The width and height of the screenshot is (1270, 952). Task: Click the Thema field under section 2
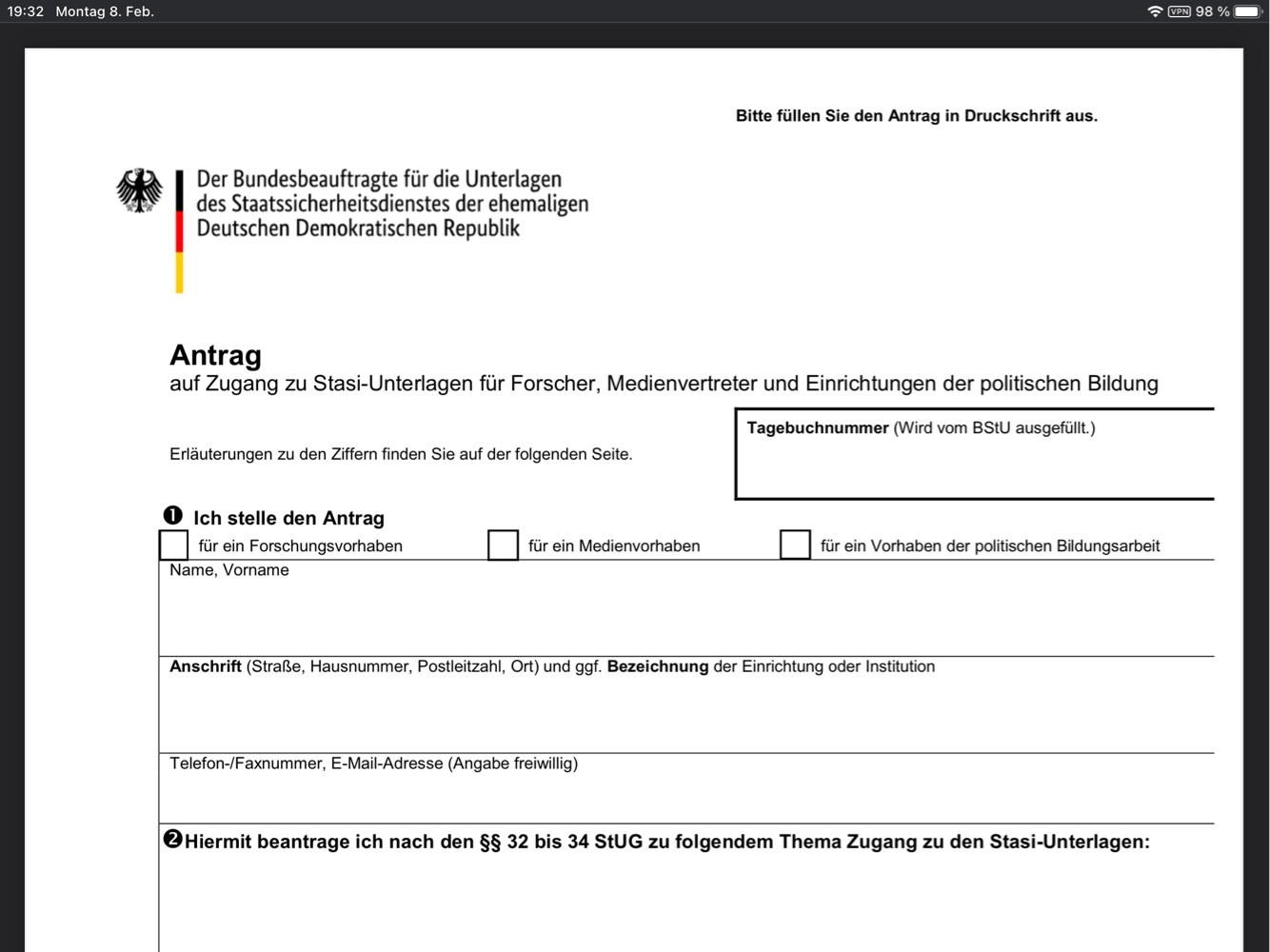tap(686, 888)
